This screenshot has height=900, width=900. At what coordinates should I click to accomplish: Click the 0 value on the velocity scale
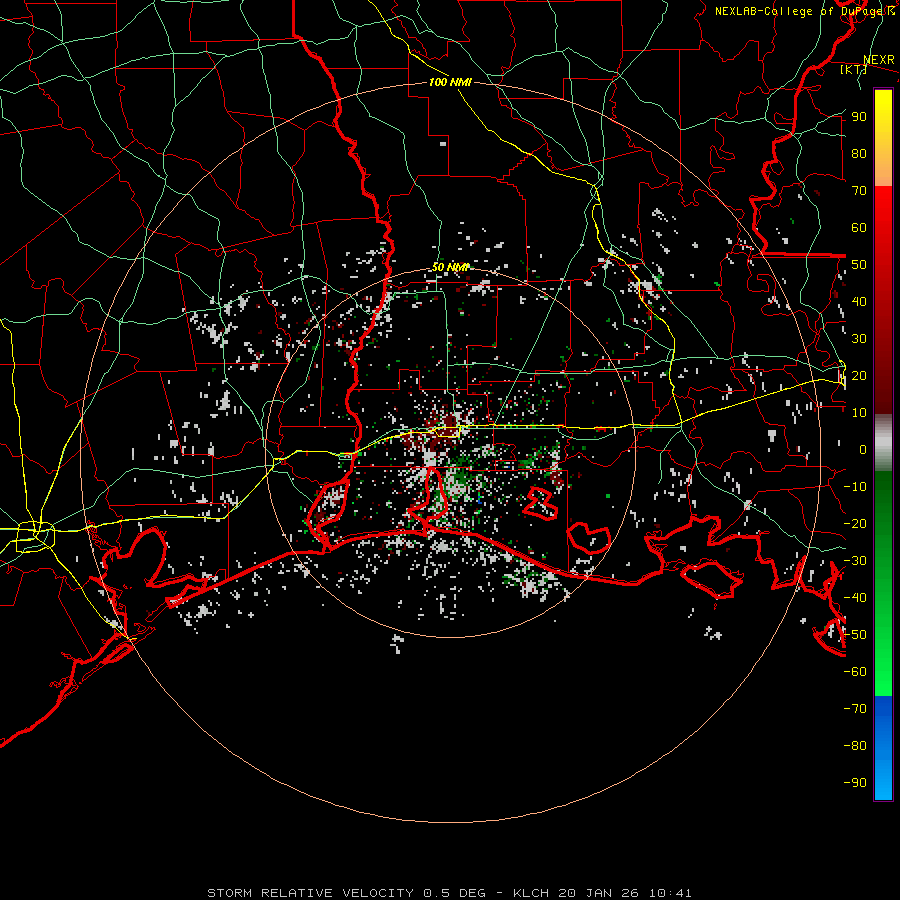pos(863,449)
